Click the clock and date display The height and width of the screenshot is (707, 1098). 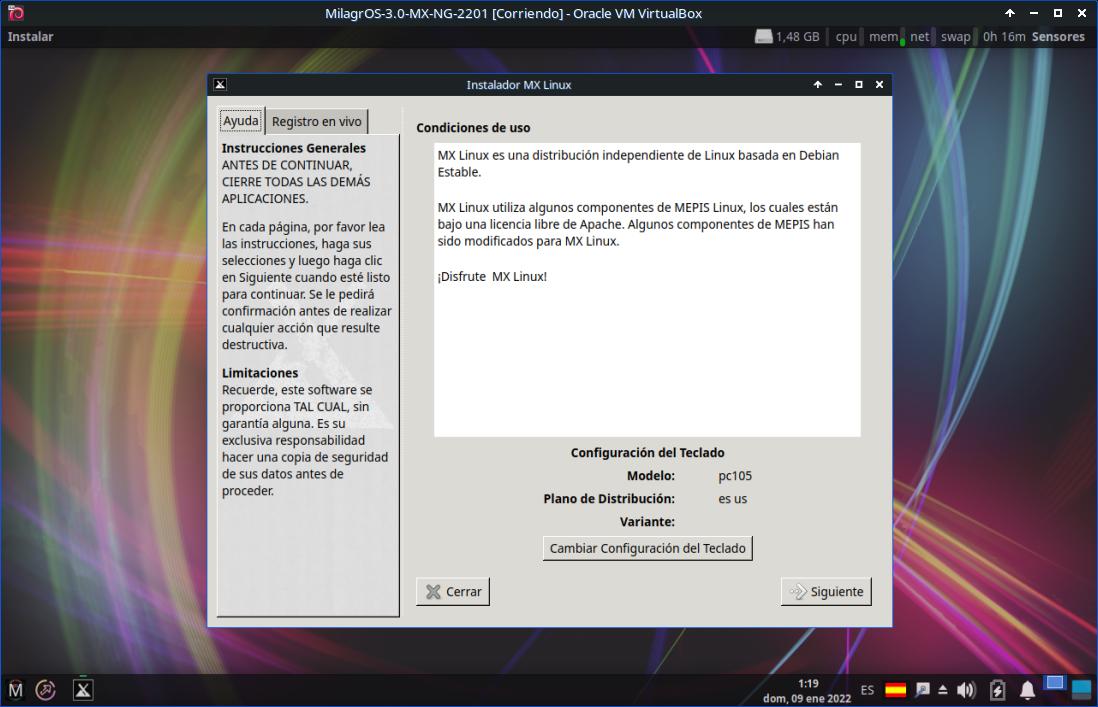coord(808,691)
